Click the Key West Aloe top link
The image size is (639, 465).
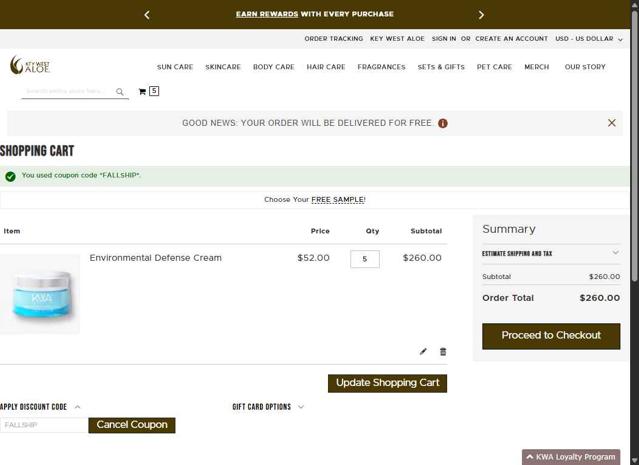coord(397,39)
